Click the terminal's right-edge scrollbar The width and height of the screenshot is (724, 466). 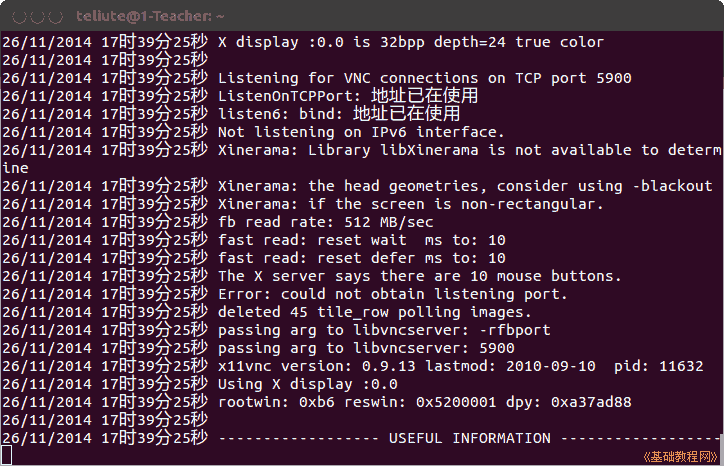pos(721,448)
